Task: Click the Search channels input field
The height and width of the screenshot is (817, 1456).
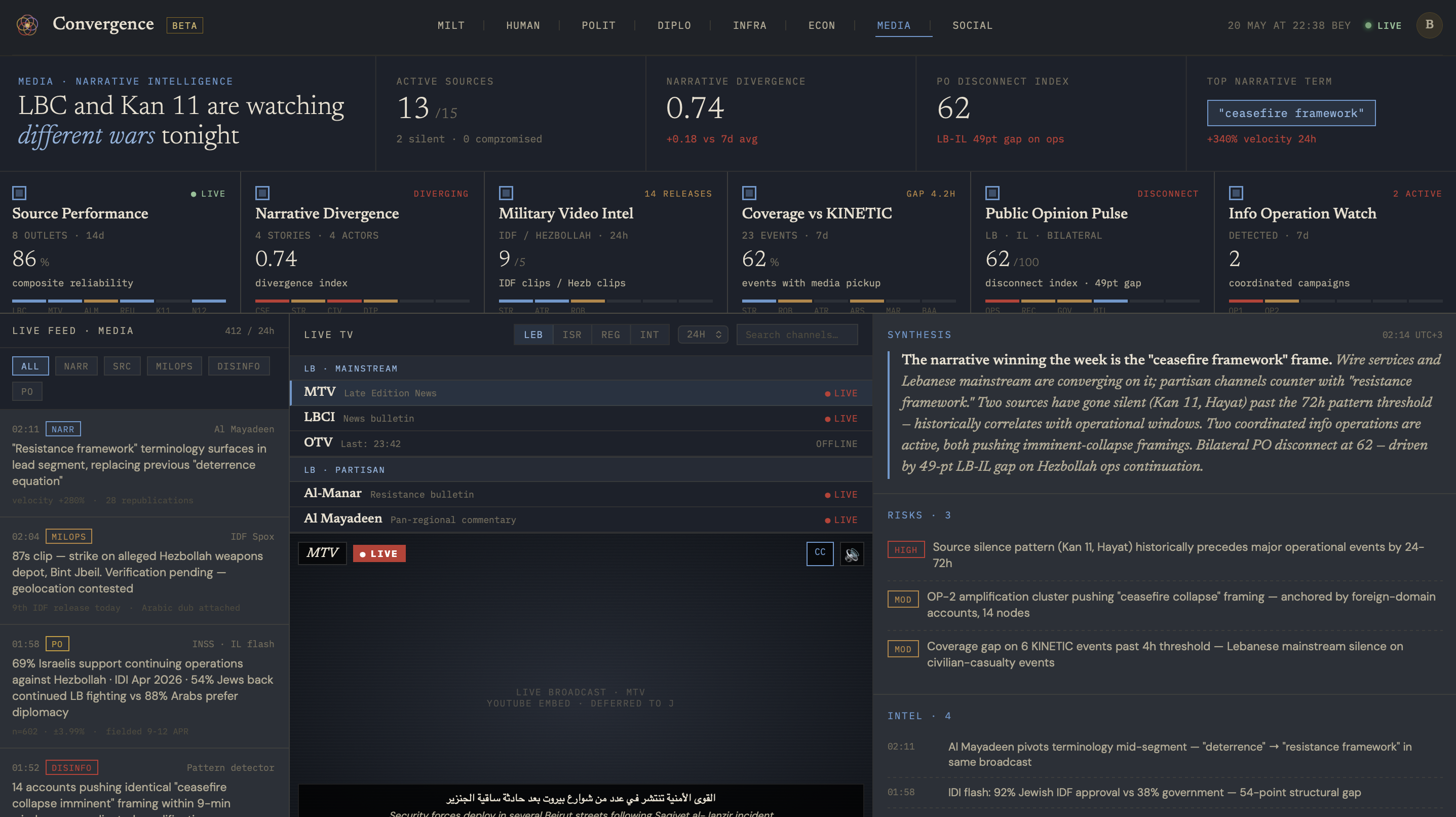Action: coord(797,335)
